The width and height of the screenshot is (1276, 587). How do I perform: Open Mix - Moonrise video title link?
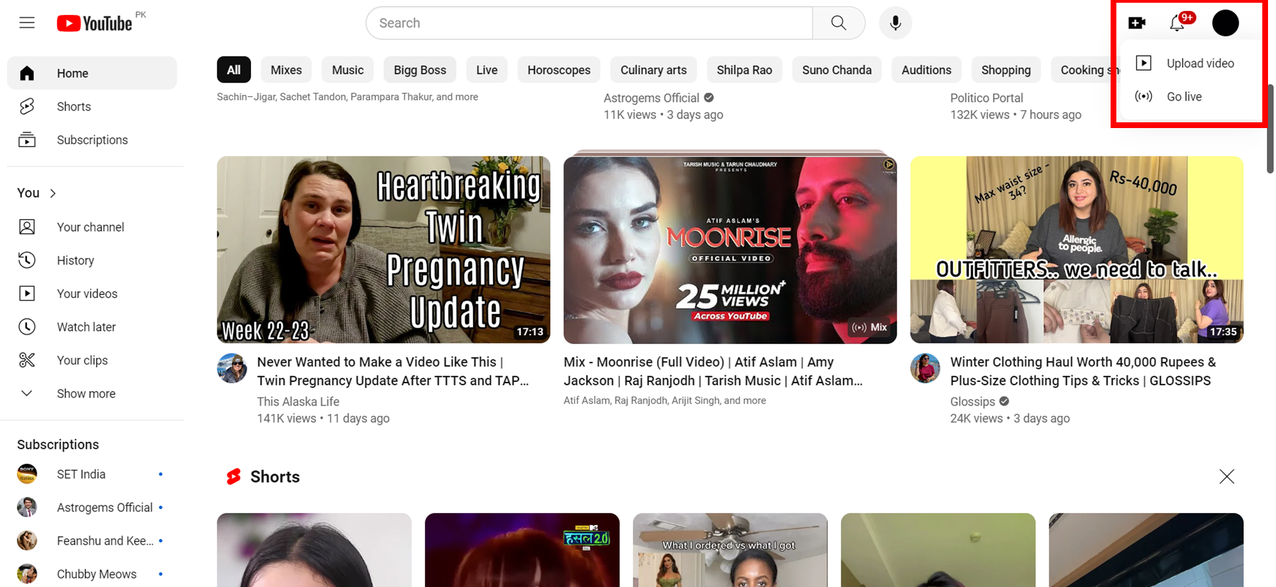pos(713,371)
